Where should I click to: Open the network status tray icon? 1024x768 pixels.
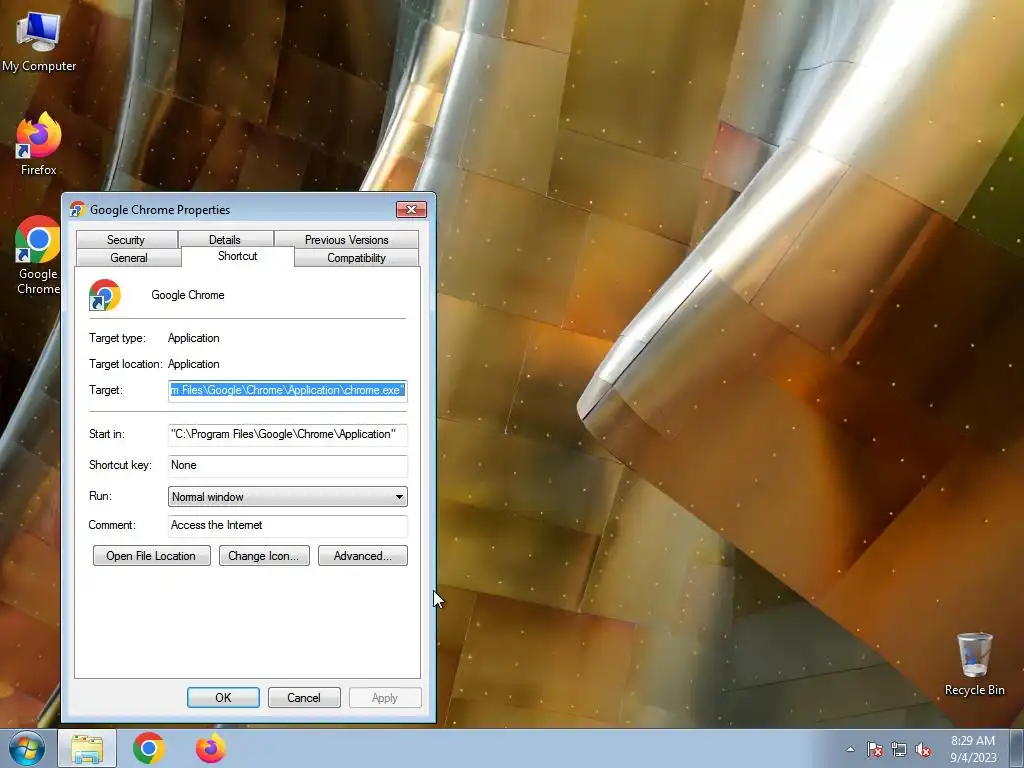(x=899, y=749)
